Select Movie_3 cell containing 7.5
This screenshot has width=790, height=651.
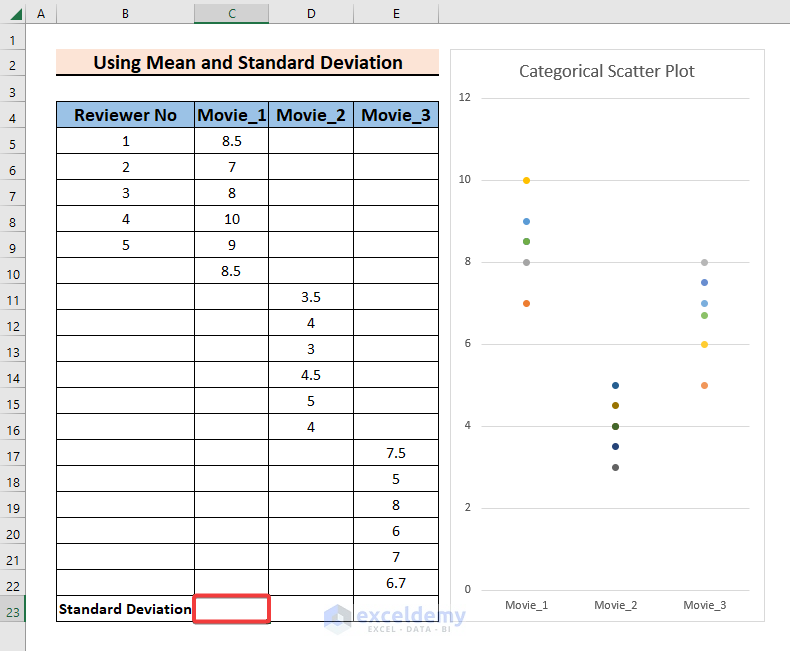pos(397,453)
